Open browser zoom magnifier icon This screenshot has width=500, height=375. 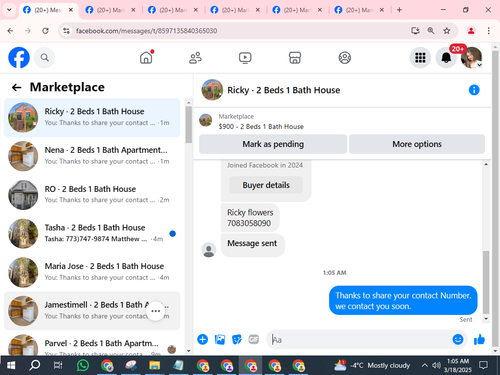point(431,31)
